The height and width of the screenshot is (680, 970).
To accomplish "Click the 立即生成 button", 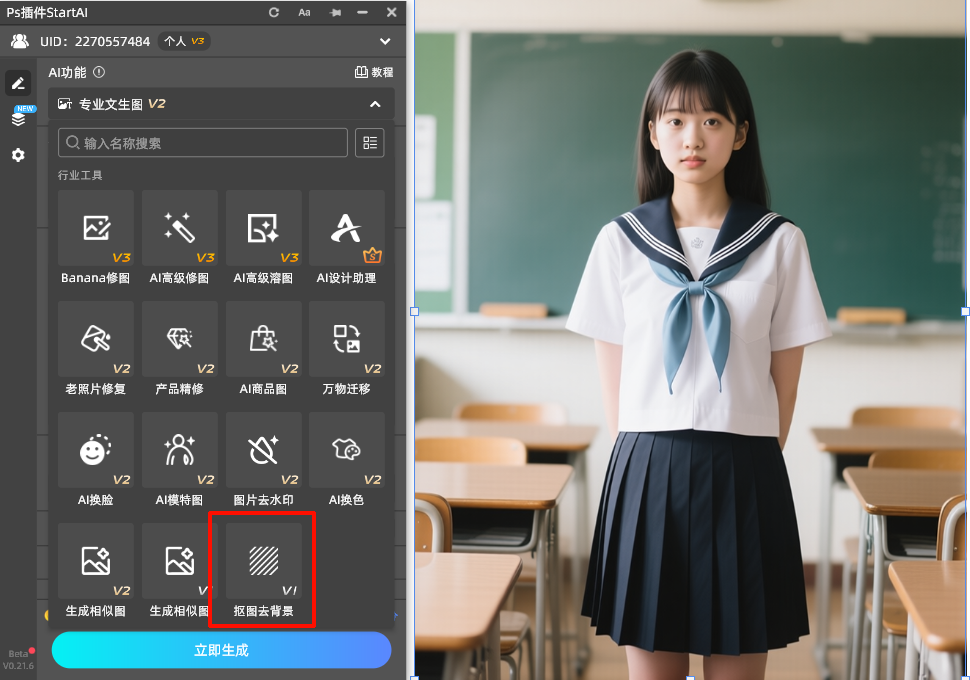I will point(221,650).
